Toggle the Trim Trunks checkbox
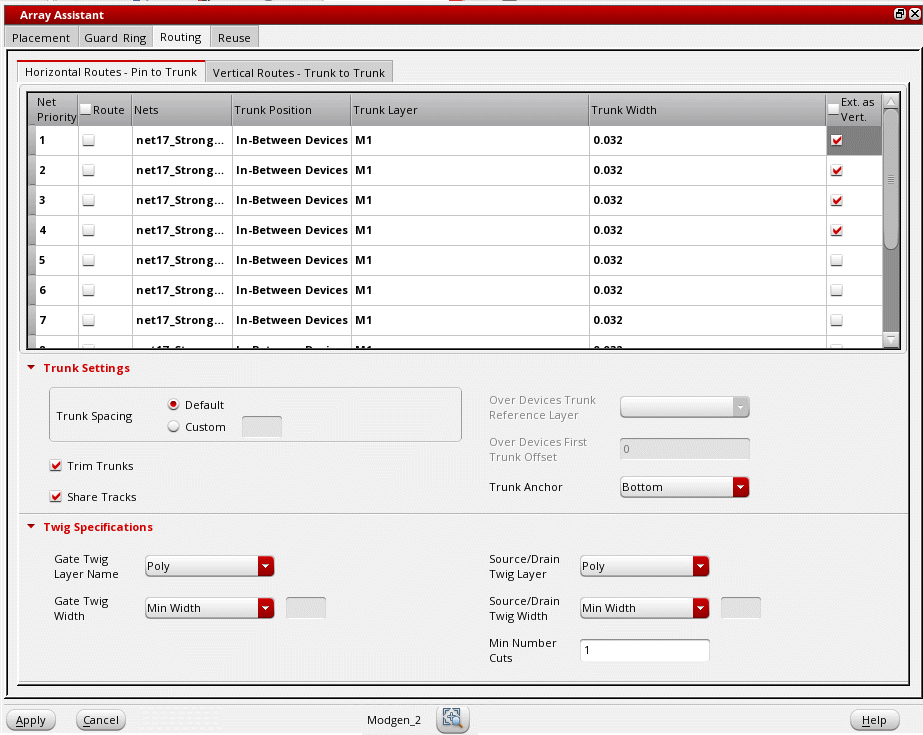Viewport: 923px width, 735px height. pyautogui.click(x=56, y=466)
